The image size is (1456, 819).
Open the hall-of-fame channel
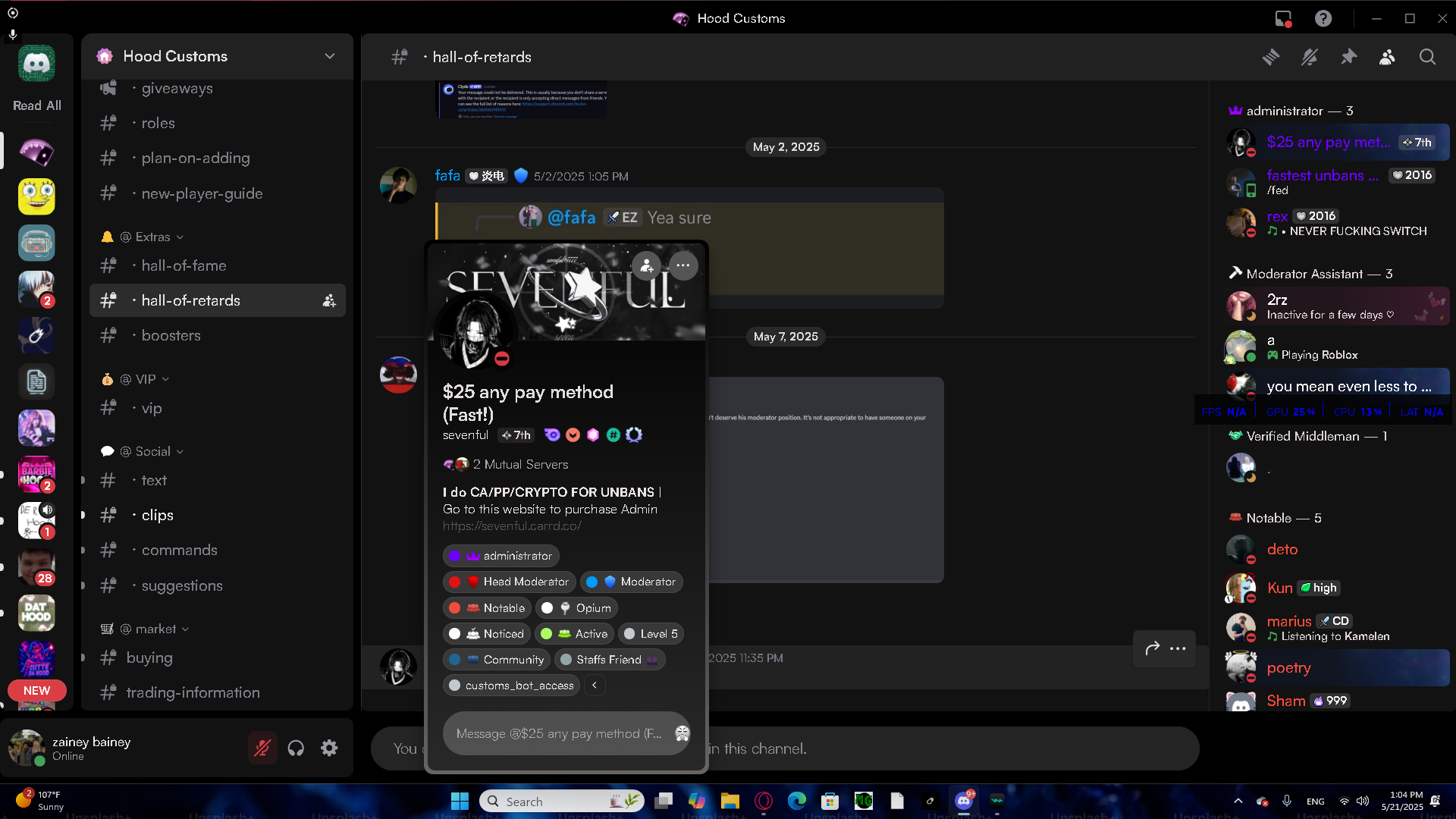point(184,265)
